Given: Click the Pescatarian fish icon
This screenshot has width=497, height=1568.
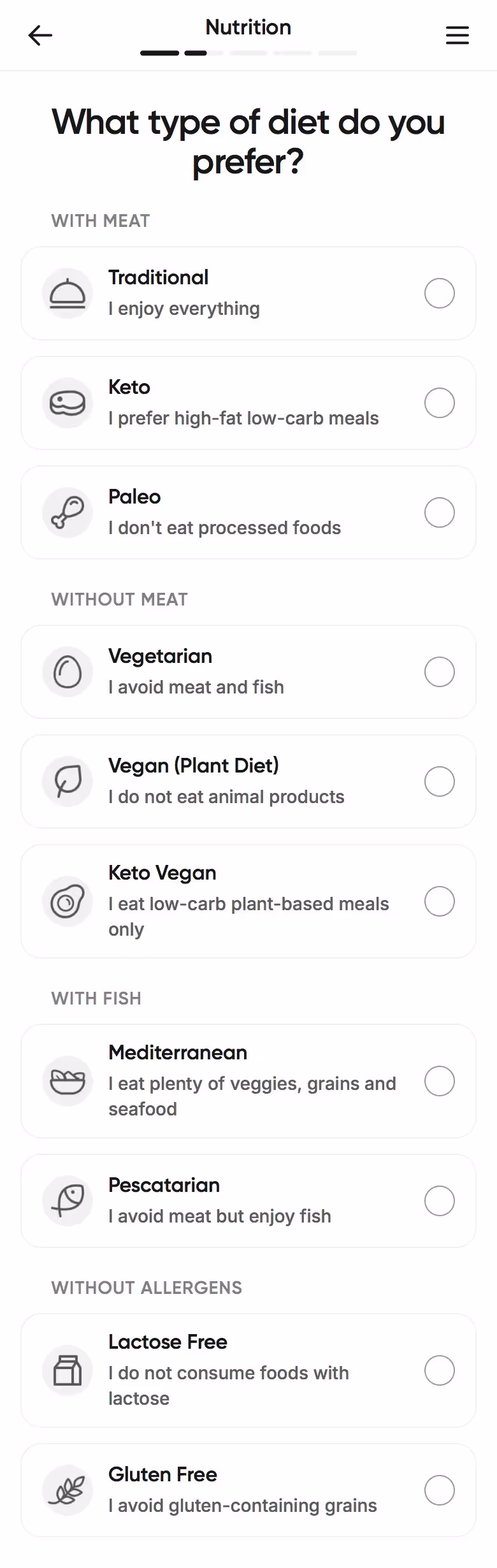Looking at the screenshot, I should (68, 1201).
